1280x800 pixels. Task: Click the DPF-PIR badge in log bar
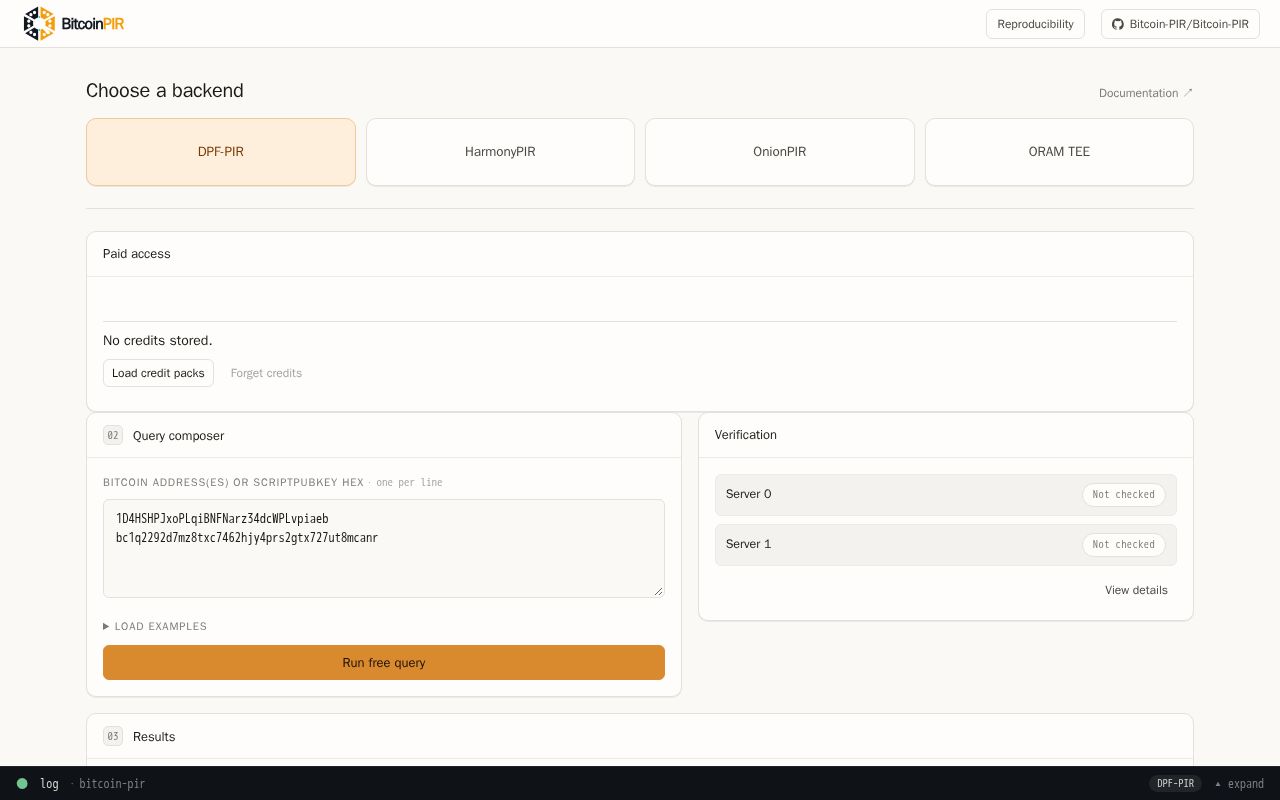(x=1175, y=784)
